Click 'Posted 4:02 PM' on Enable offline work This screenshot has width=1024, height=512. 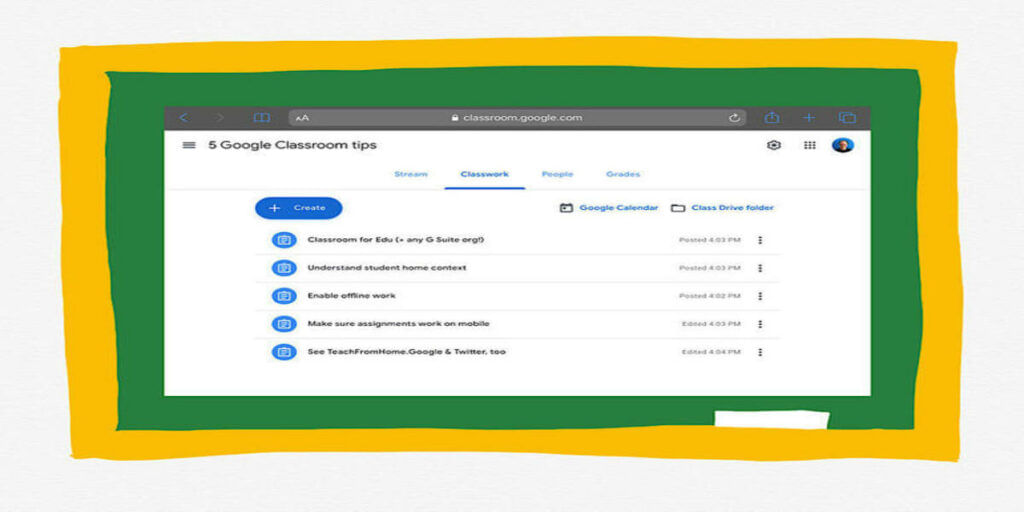click(709, 296)
